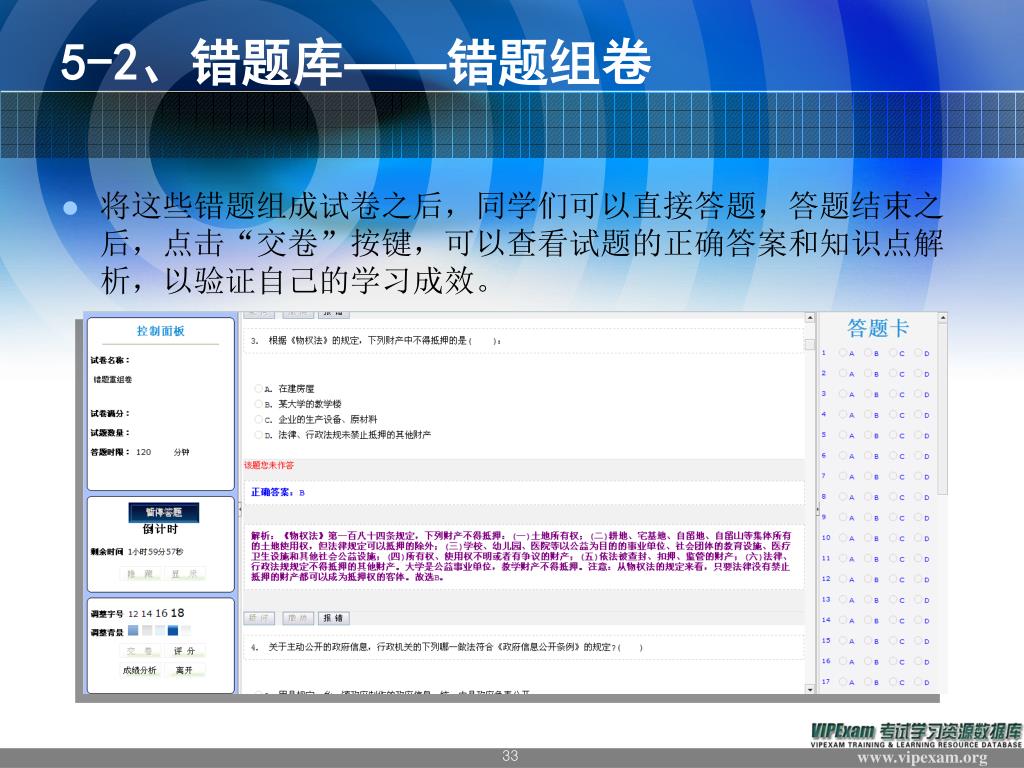Mark B for question 6 on answer card
The width and height of the screenshot is (1024, 768).
click(868, 456)
